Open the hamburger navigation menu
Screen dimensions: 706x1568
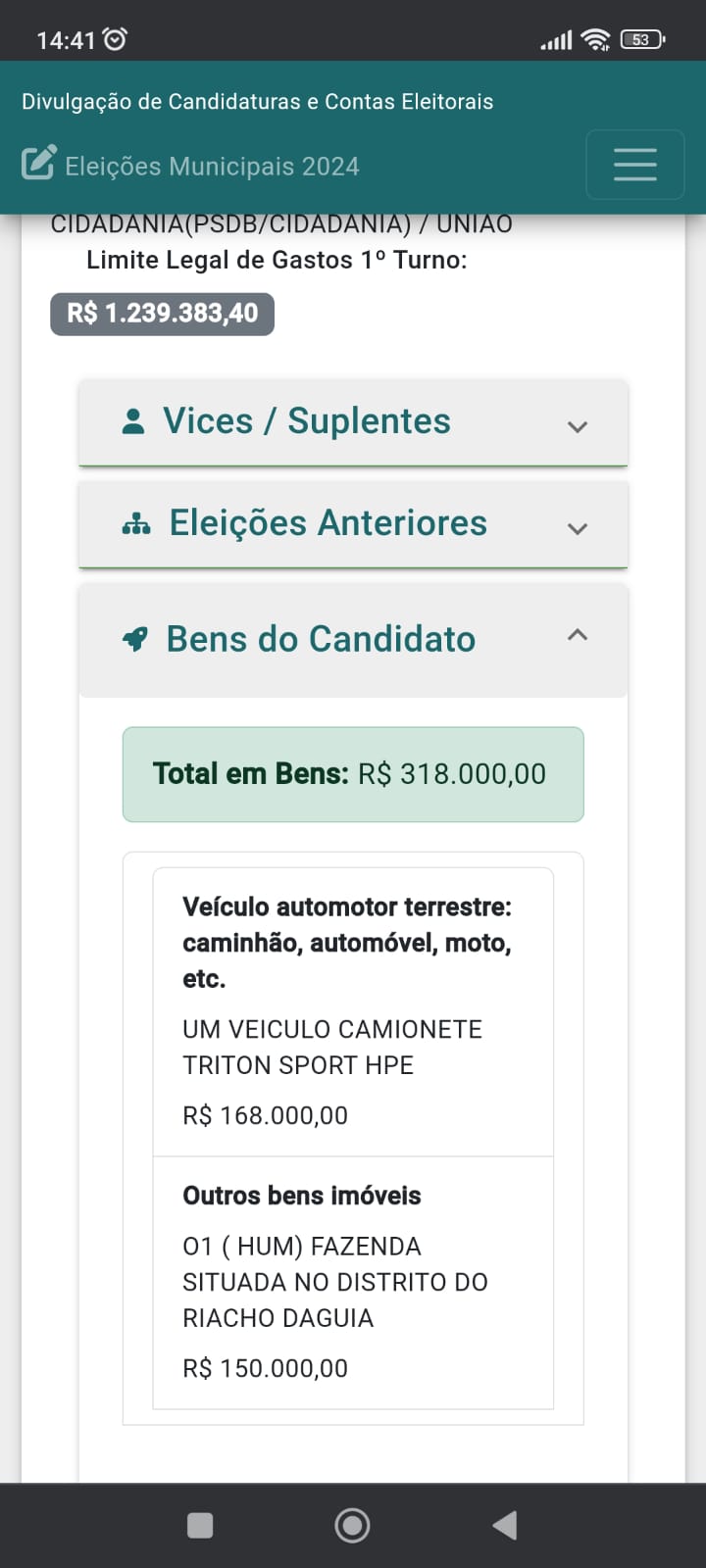point(634,165)
